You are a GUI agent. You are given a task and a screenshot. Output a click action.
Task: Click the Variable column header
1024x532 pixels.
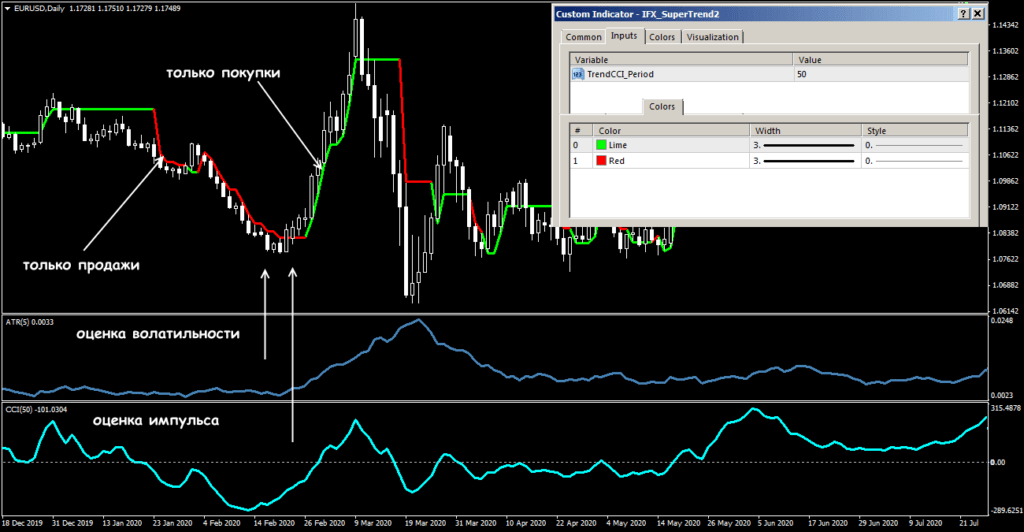point(680,60)
